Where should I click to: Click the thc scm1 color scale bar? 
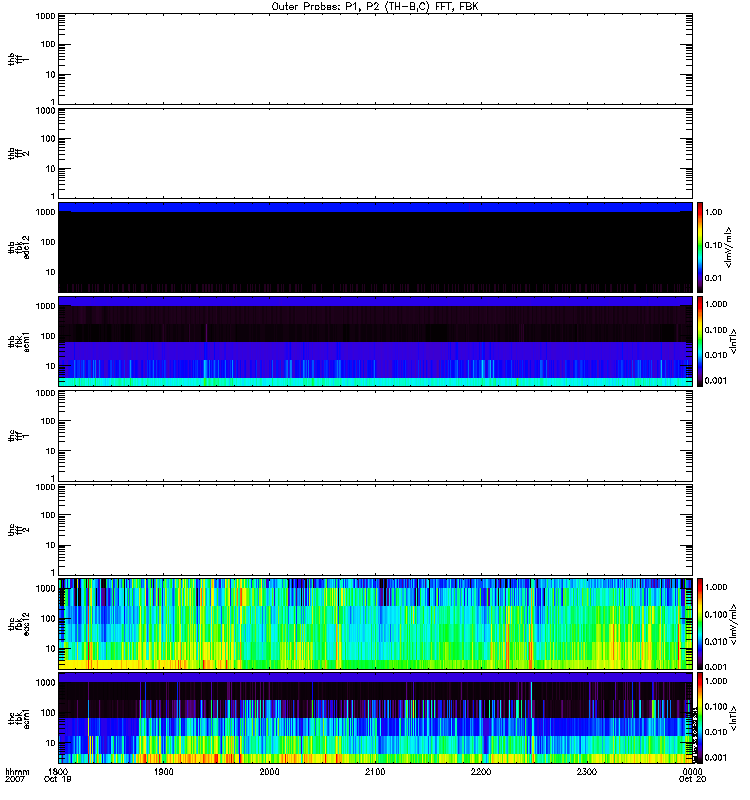point(701,718)
